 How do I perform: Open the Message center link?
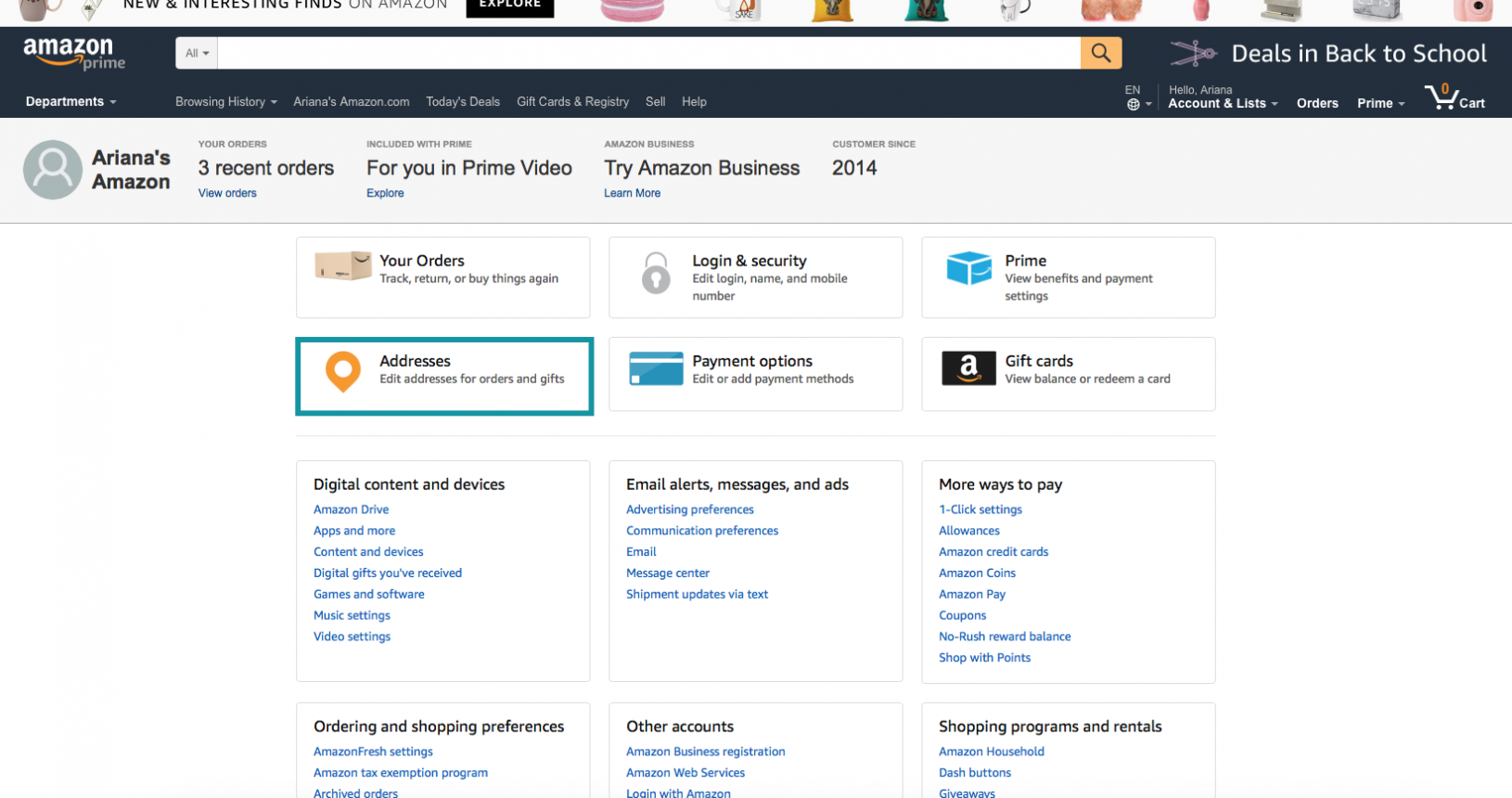click(x=668, y=573)
